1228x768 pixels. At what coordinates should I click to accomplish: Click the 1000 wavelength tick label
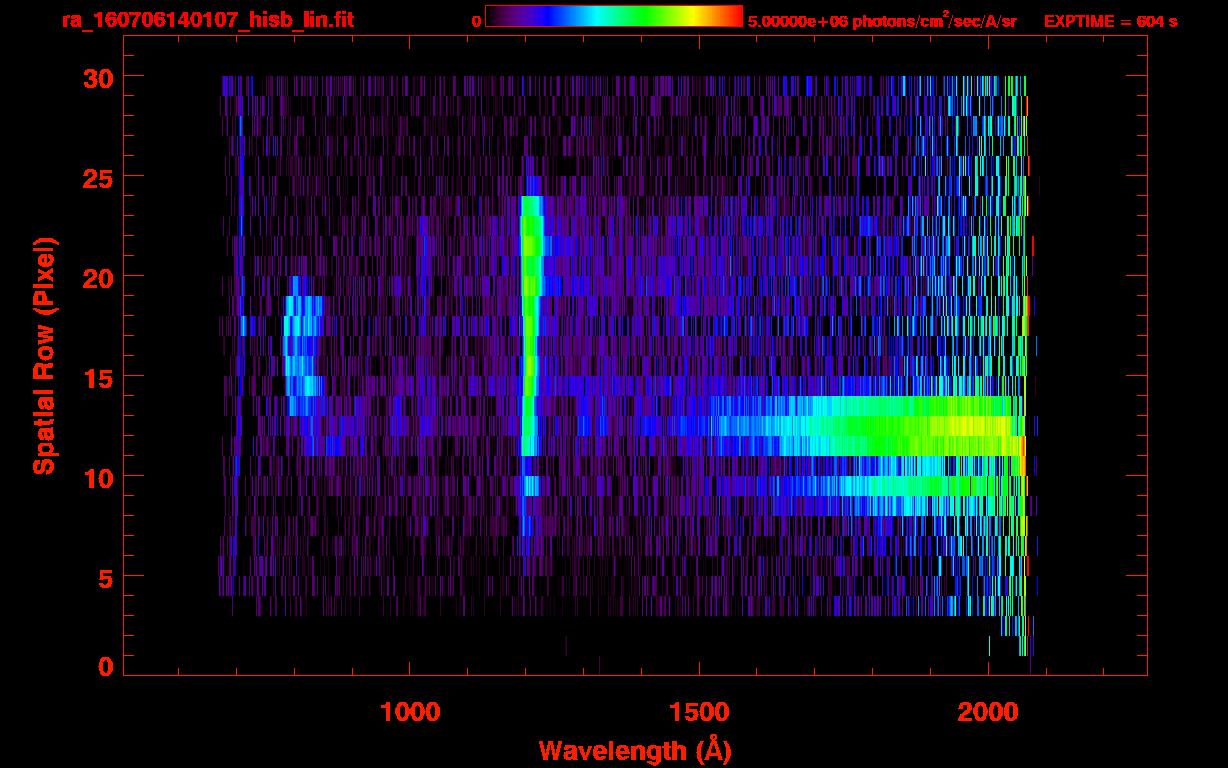pos(410,712)
